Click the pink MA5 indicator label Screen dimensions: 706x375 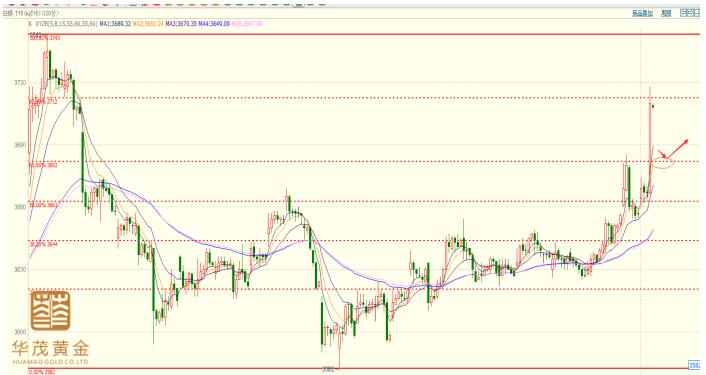coord(247,23)
